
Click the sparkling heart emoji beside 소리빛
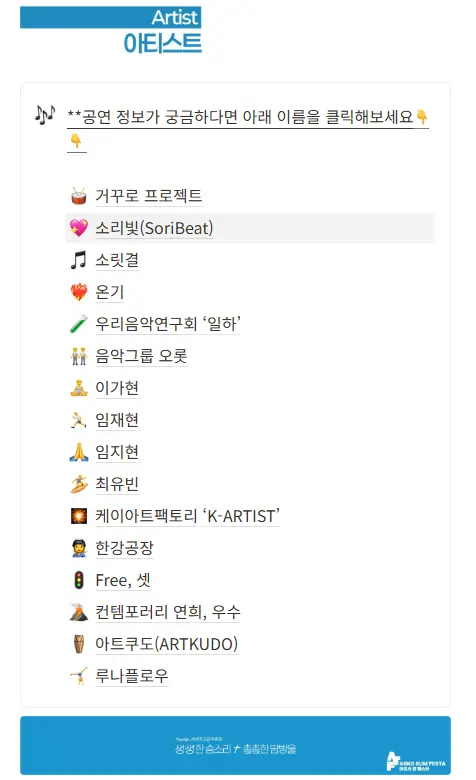[79, 228]
